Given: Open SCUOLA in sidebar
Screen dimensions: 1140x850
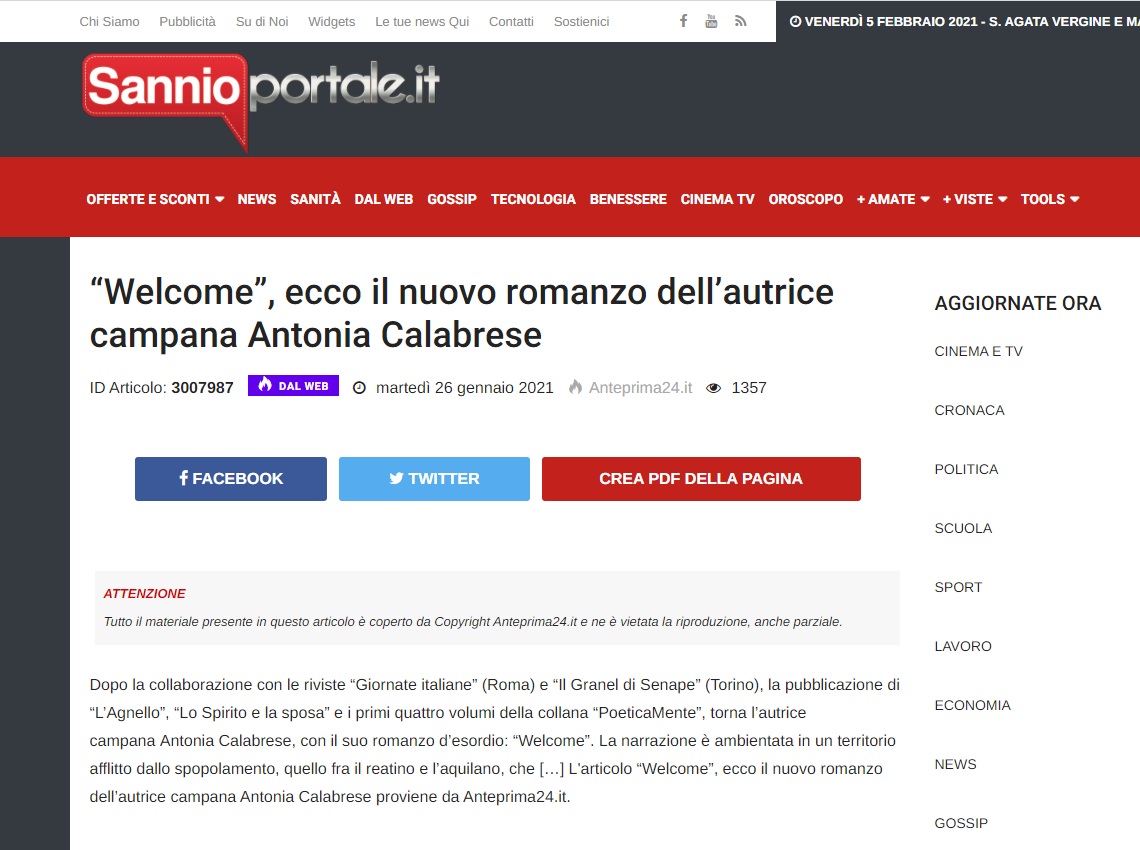Looking at the screenshot, I should pyautogui.click(x=963, y=528).
